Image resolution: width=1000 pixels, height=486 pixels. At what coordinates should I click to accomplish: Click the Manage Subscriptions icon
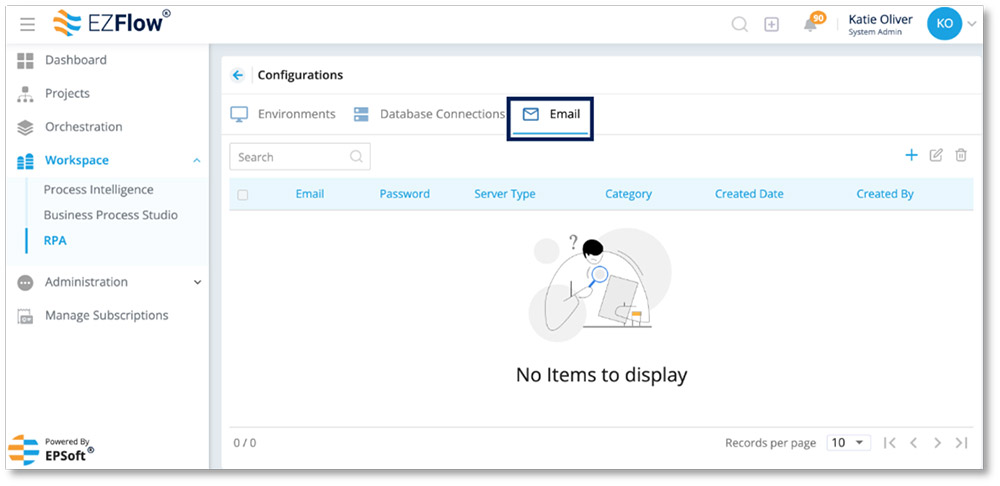[25, 316]
